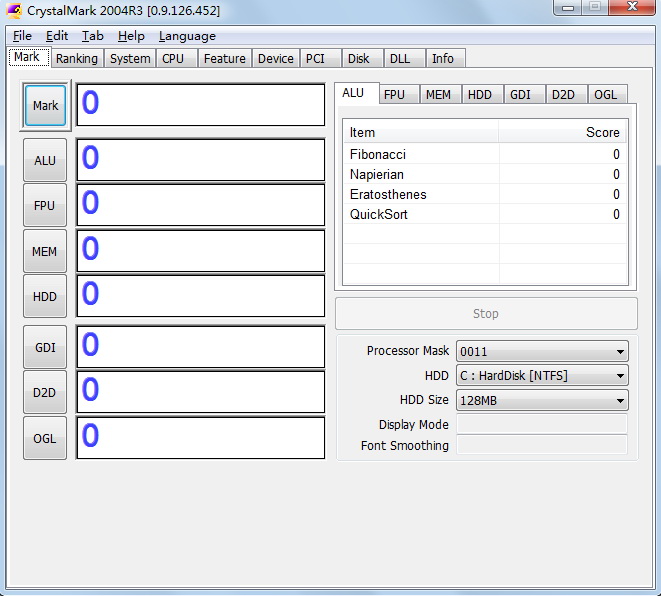Switch to the Feature tab
661x596 pixels.
224,58
